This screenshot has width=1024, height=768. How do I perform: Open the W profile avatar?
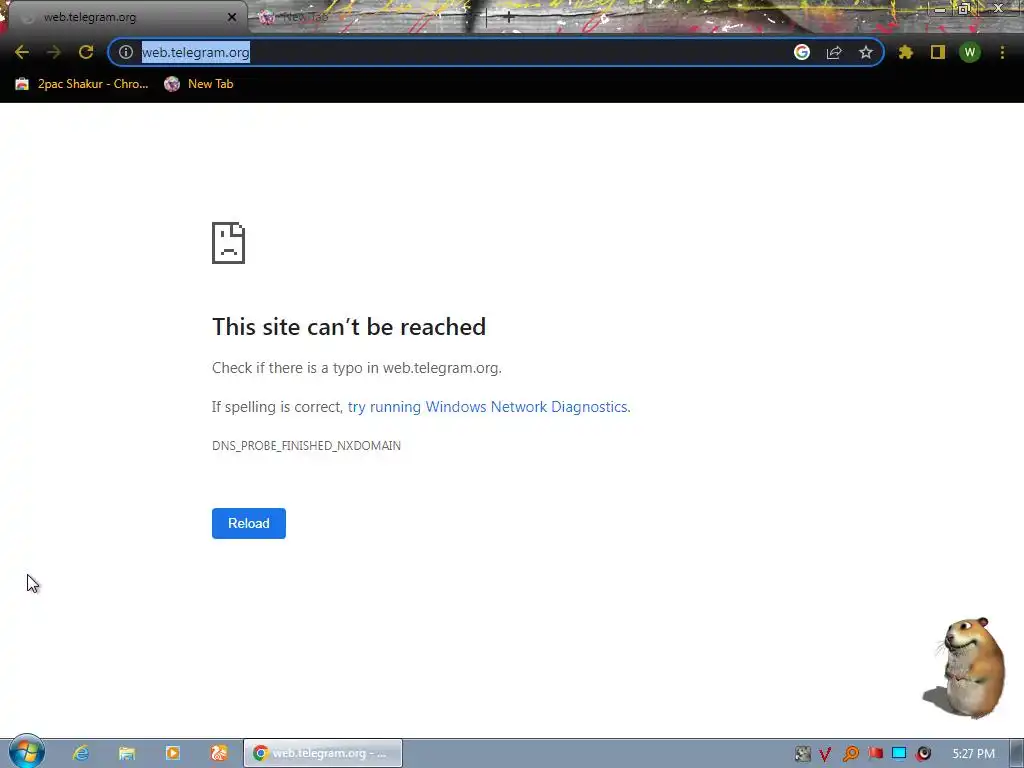970,52
